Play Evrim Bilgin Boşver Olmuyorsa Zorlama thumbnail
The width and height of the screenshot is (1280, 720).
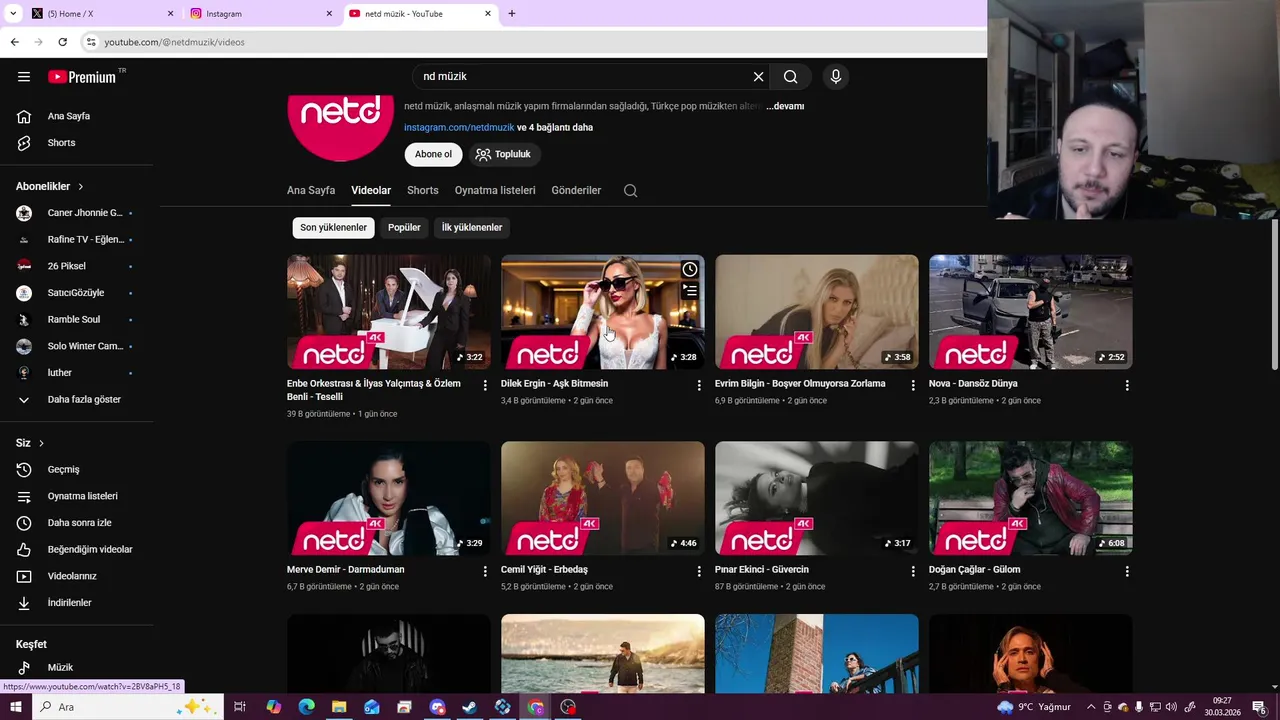(x=817, y=312)
